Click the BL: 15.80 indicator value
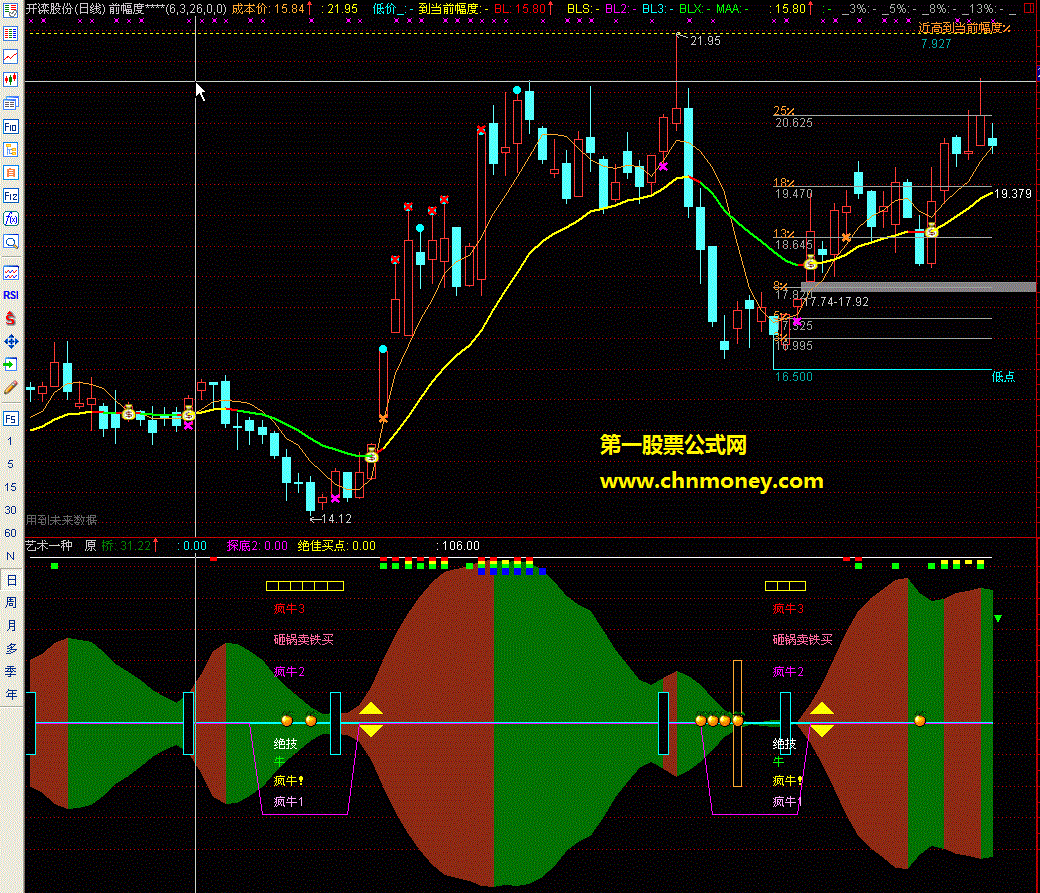Image resolution: width=1040 pixels, height=893 pixels. click(523, 9)
